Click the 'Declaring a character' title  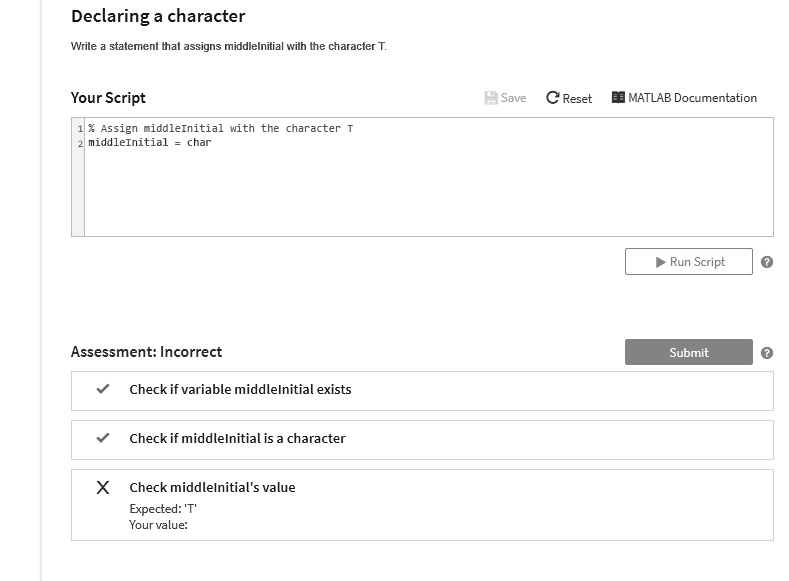[158, 16]
